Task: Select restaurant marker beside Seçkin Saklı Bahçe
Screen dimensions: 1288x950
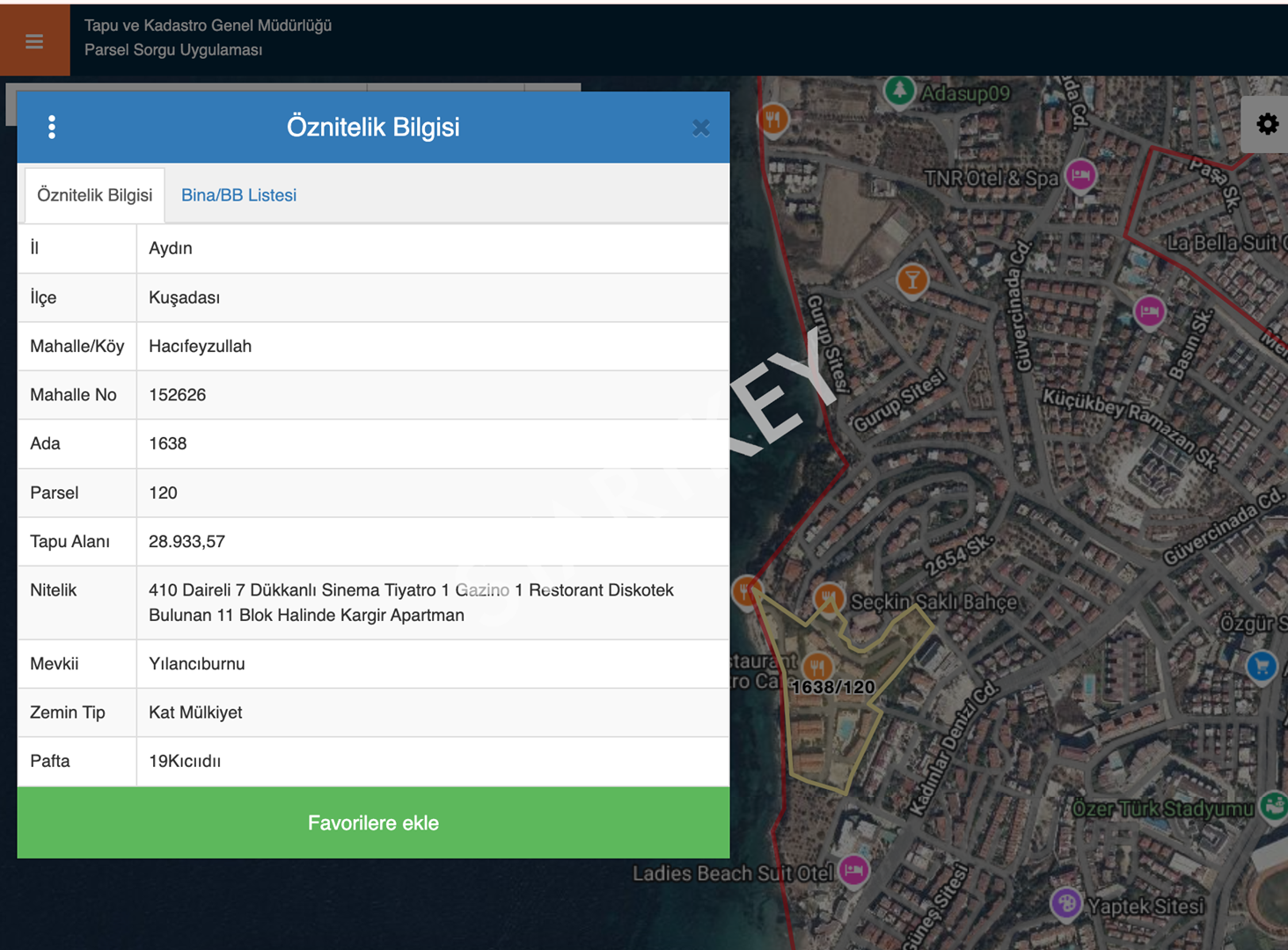Action: pyautogui.click(x=829, y=599)
